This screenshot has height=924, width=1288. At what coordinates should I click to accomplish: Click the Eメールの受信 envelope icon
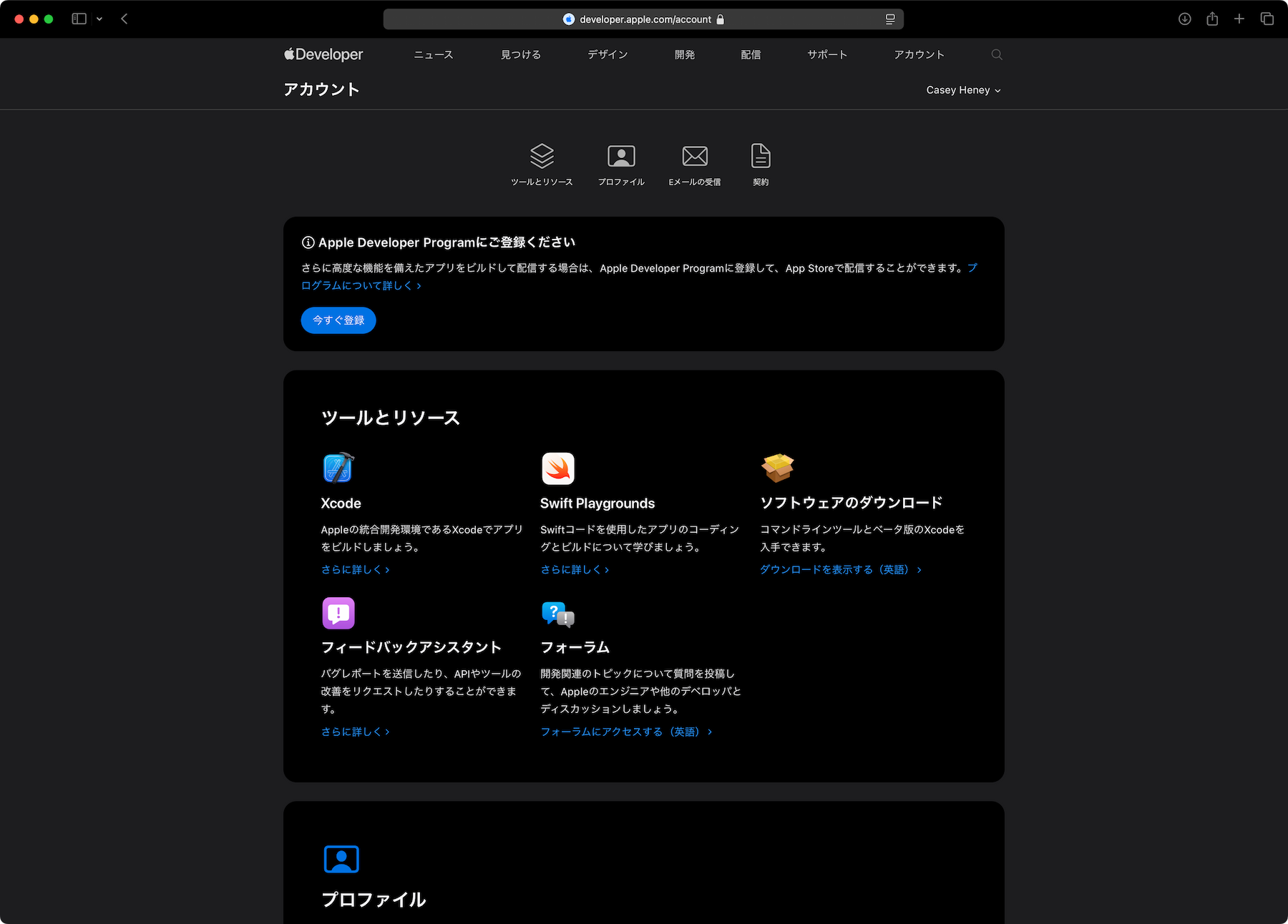694,156
